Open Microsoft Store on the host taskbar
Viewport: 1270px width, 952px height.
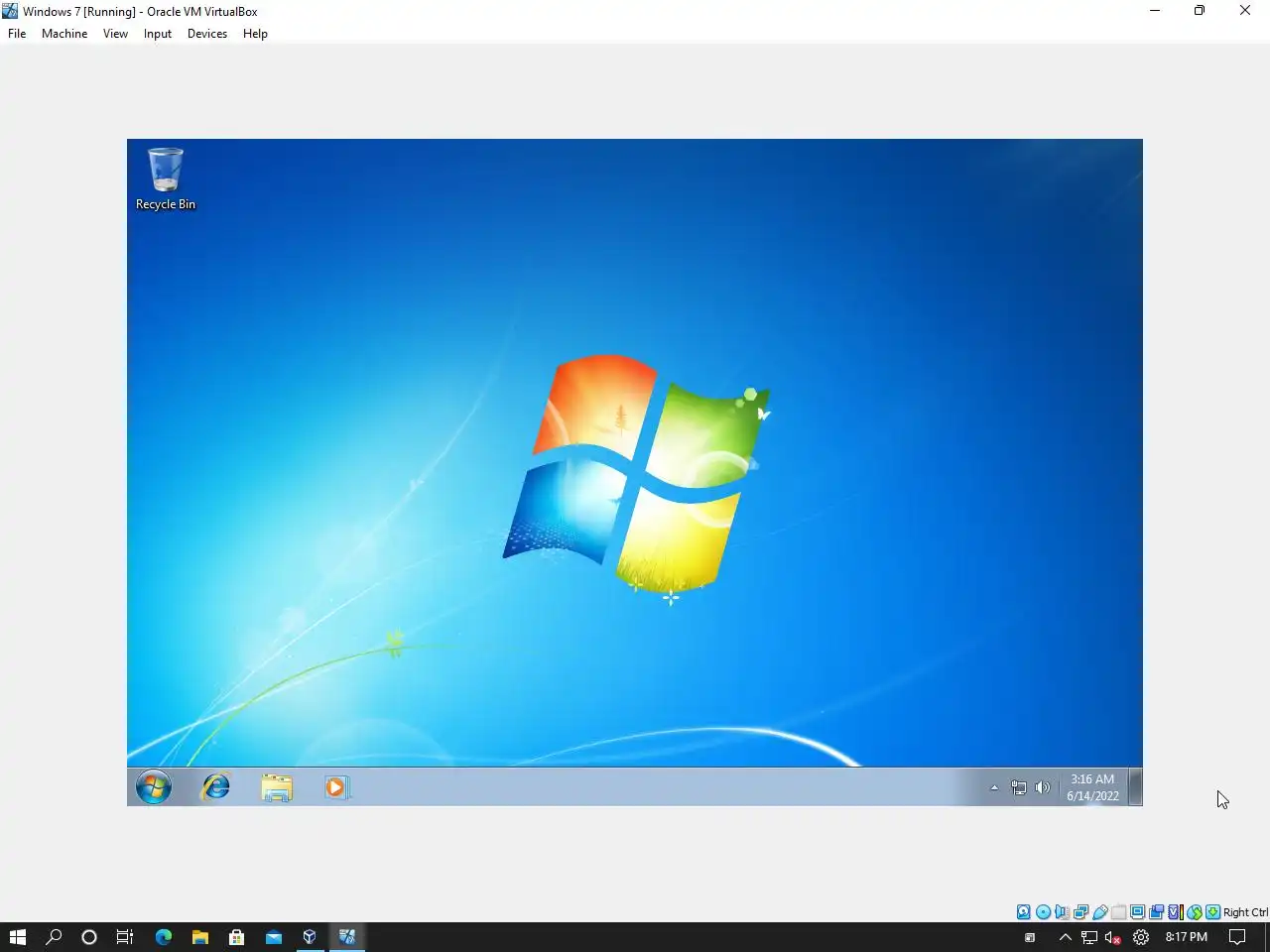[x=236, y=937]
